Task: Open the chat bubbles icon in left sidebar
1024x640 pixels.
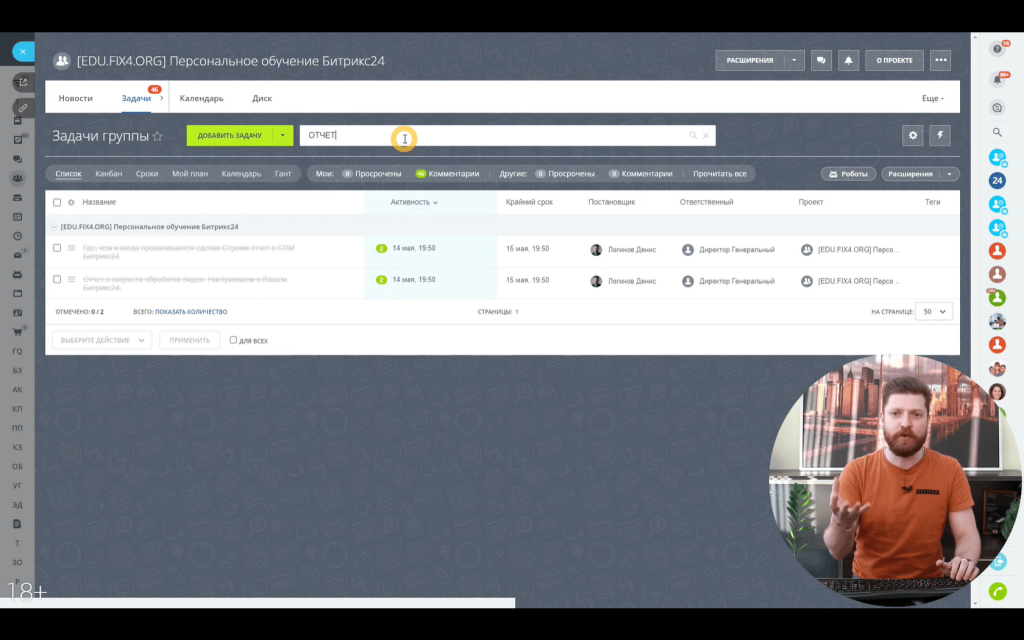Action: pyautogui.click(x=18, y=159)
